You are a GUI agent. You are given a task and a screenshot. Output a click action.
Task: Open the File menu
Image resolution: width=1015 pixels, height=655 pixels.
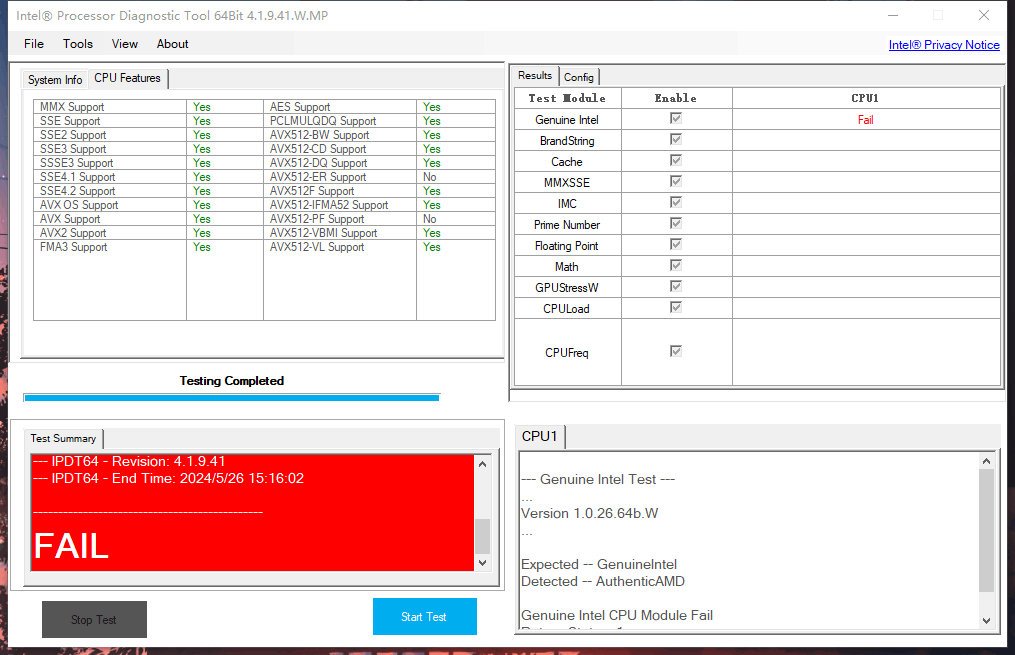(33, 44)
